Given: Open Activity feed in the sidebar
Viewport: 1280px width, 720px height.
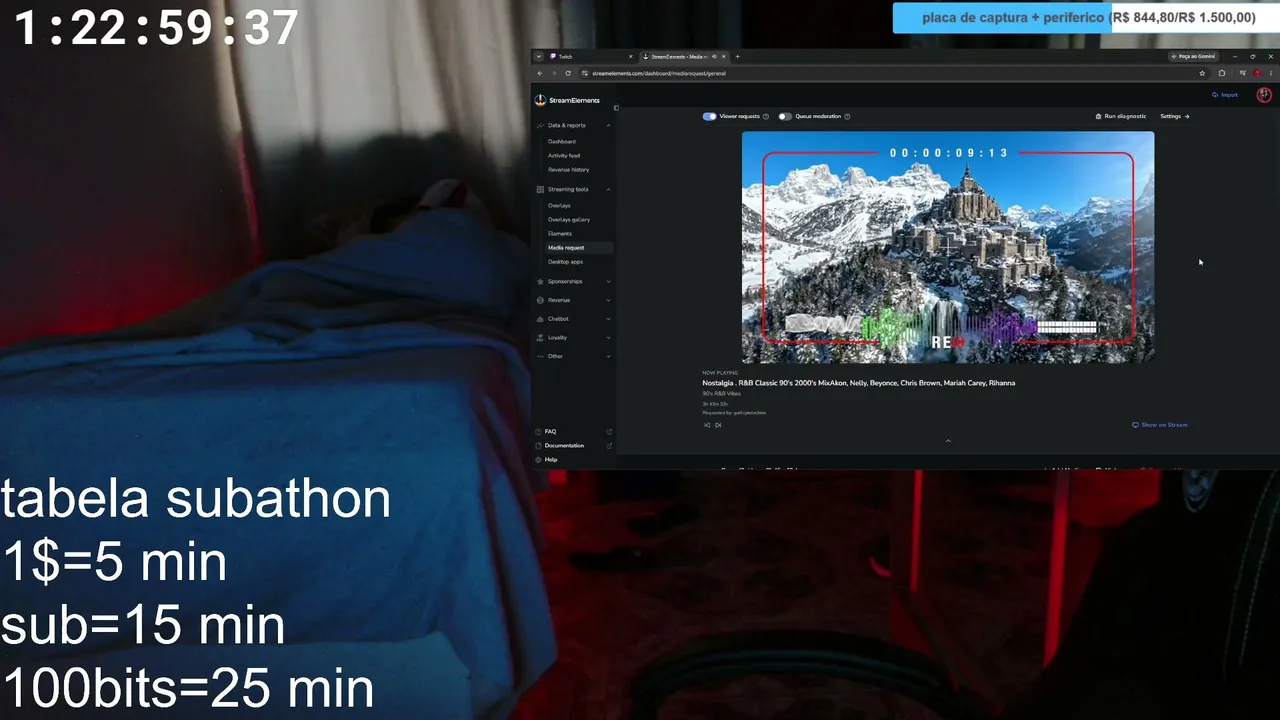Looking at the screenshot, I should 564,155.
